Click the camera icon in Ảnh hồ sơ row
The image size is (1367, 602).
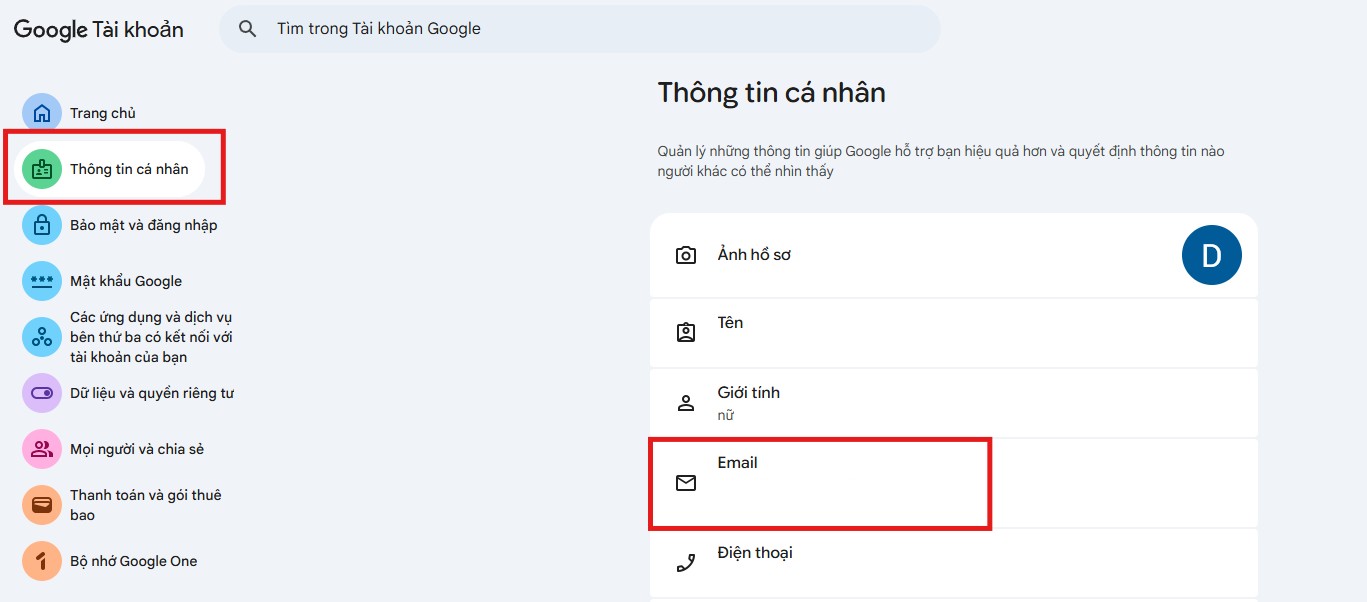686,255
